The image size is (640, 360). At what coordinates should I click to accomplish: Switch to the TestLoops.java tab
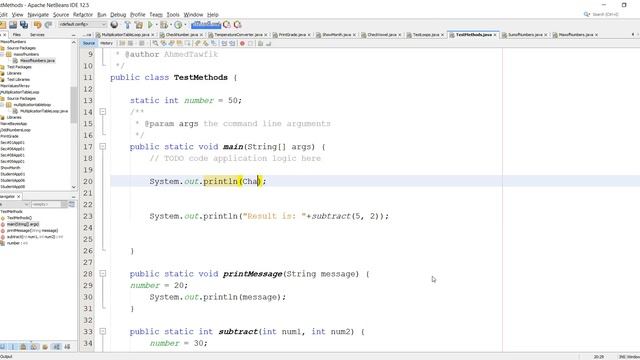click(426, 35)
